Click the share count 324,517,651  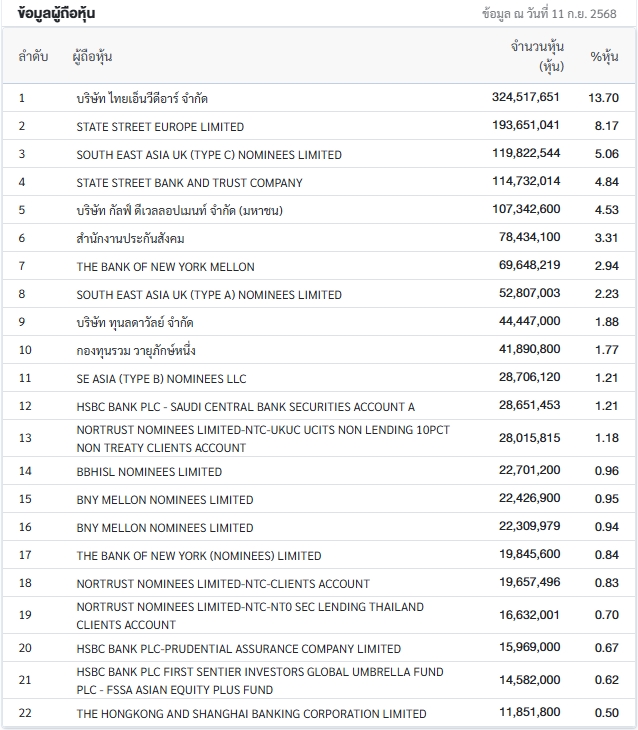click(x=526, y=98)
